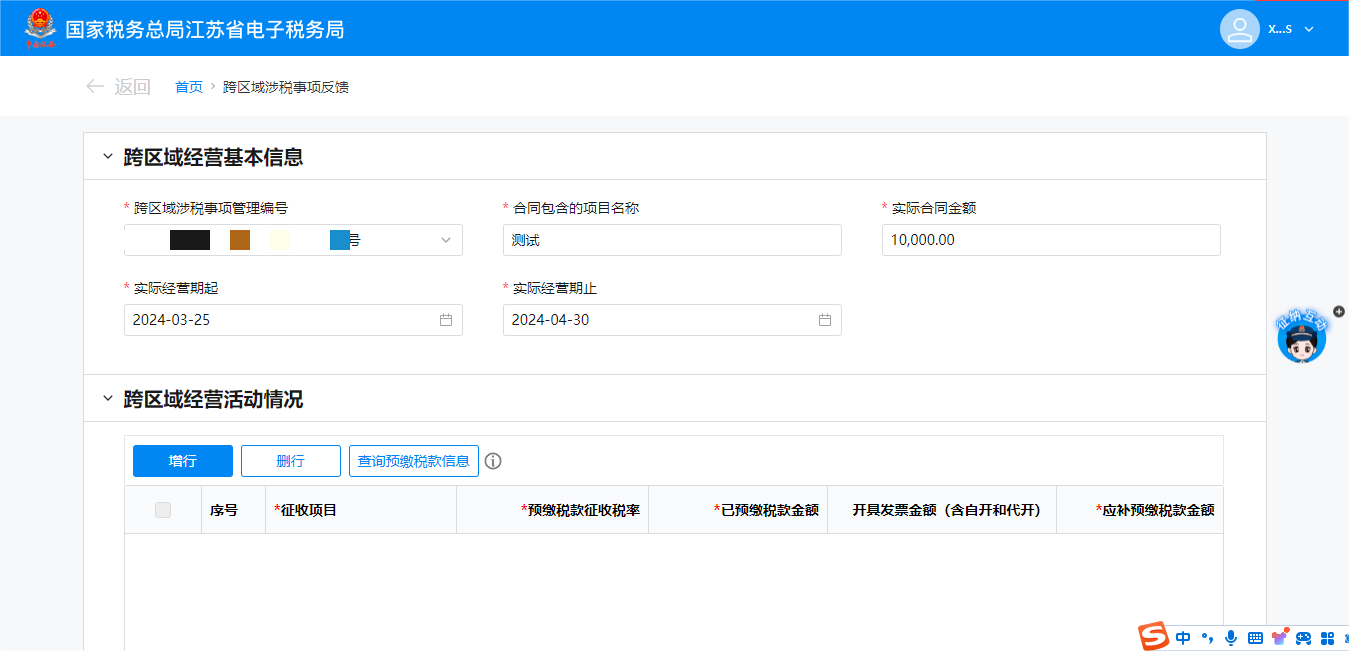The image size is (1349, 651).
Task: Open 跨区域涉税事项管理编号 dropdown
Action: click(x=445, y=240)
